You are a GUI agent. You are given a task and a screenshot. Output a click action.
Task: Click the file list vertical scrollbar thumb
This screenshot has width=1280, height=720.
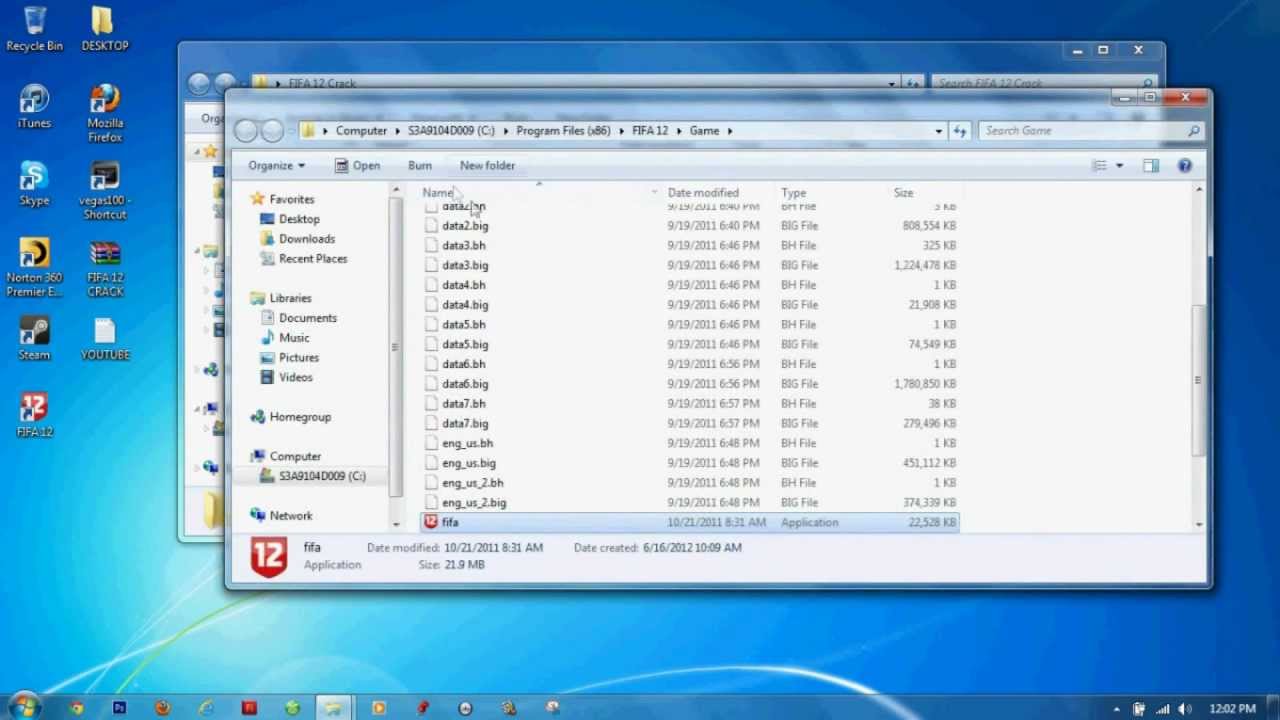pos(1198,380)
